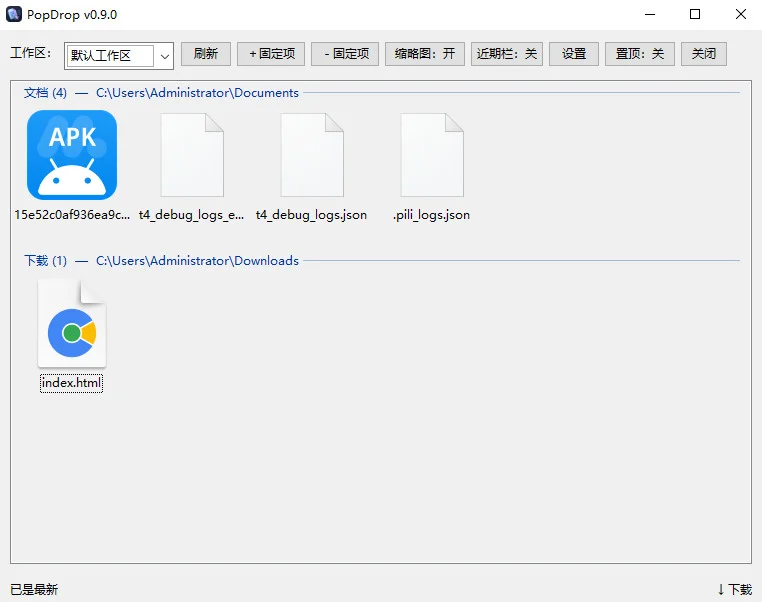Screen dimensions: 762x602
Task: Select the t4_debug_logs.json file icon
Action: tap(312, 155)
